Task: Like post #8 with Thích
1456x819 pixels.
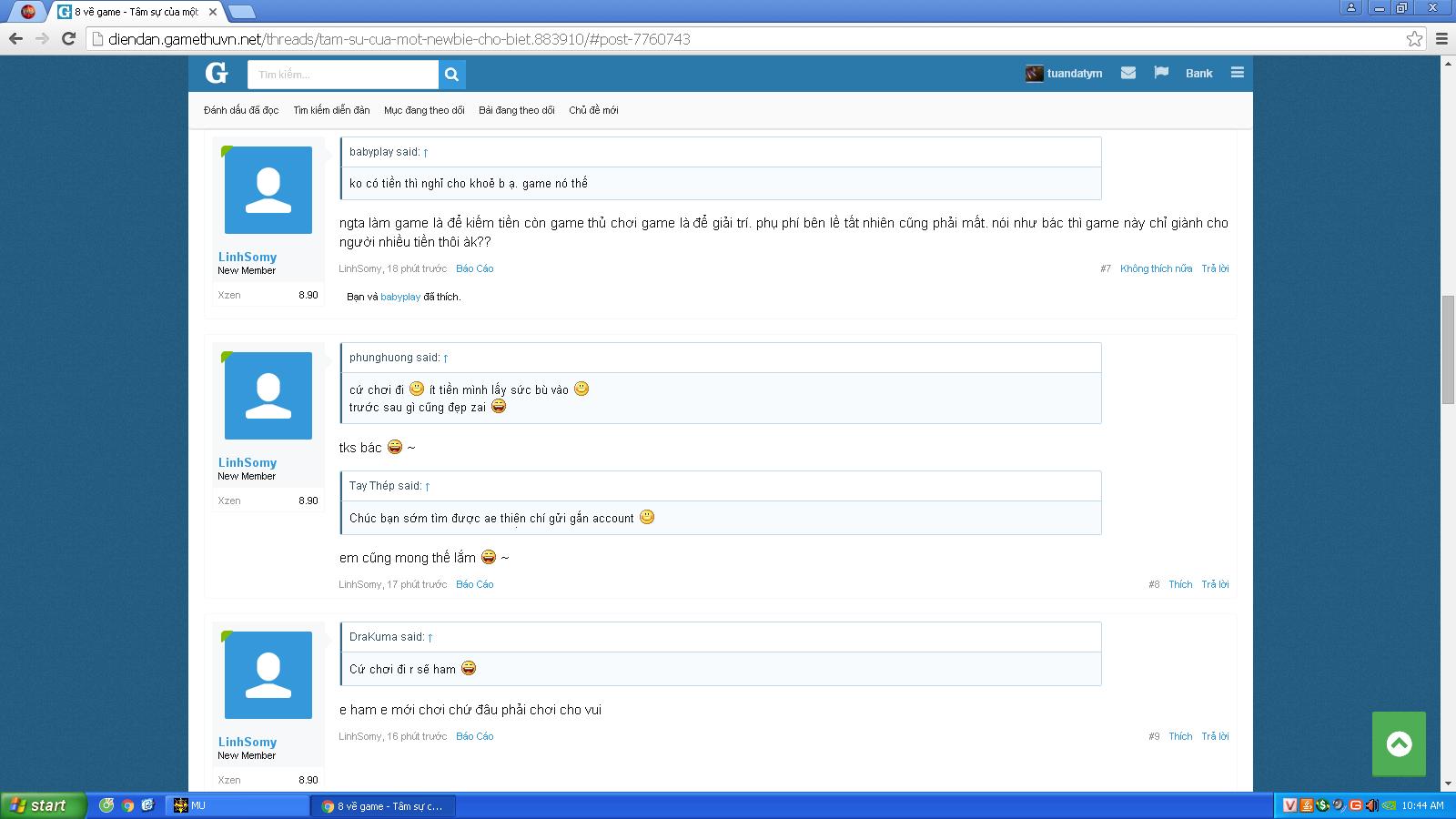Action: point(1180,584)
